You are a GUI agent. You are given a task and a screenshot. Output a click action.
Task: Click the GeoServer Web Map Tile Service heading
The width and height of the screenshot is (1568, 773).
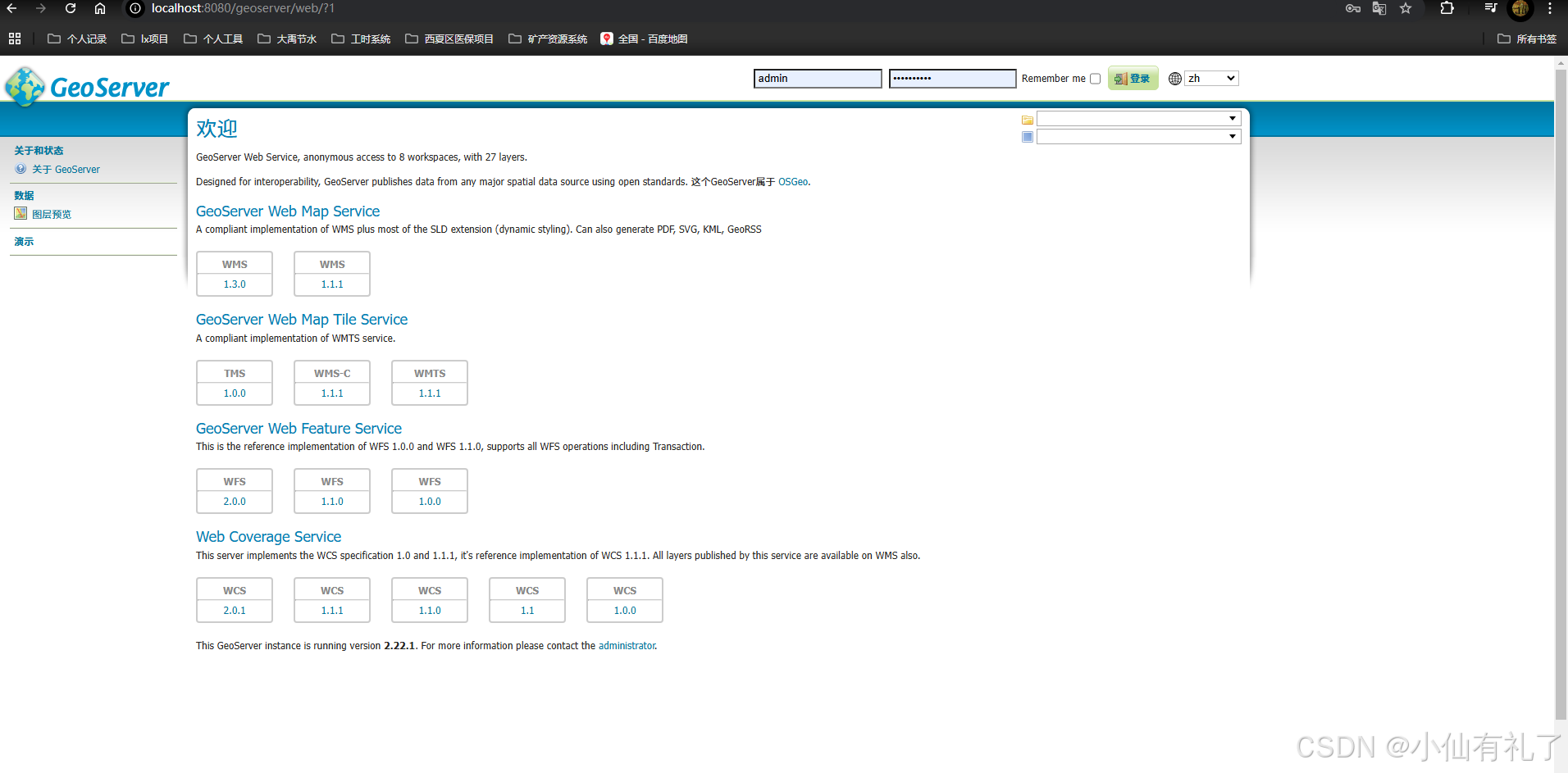pyautogui.click(x=302, y=320)
